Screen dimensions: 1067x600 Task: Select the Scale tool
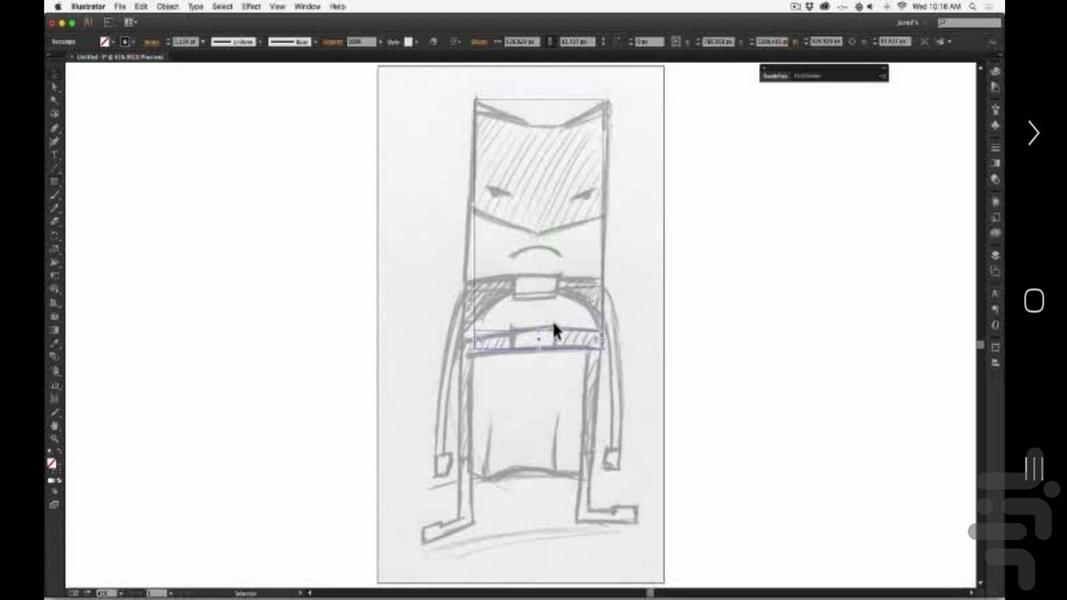pyautogui.click(x=54, y=249)
